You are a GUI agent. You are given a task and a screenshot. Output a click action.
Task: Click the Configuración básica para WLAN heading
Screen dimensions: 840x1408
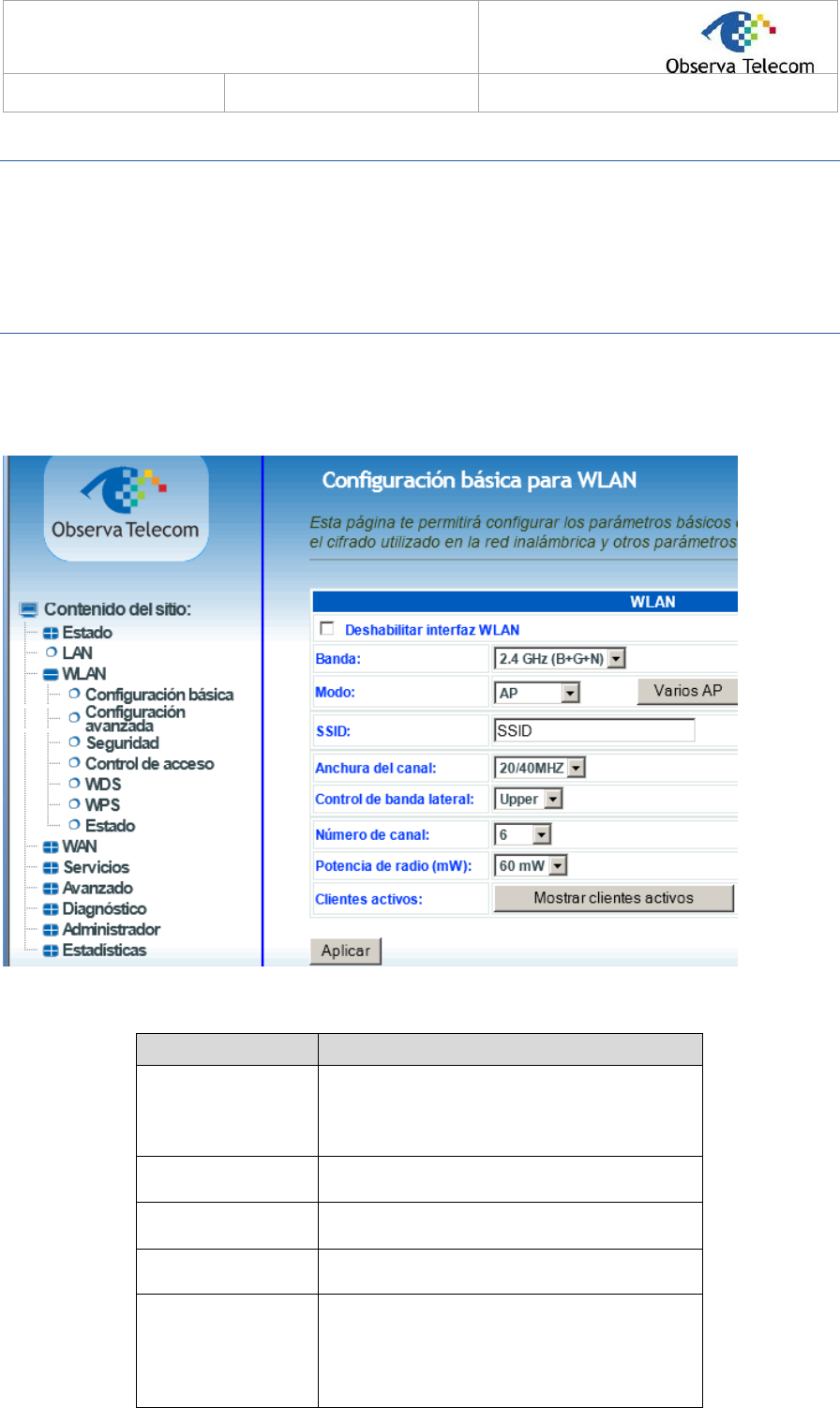pyautogui.click(x=479, y=480)
